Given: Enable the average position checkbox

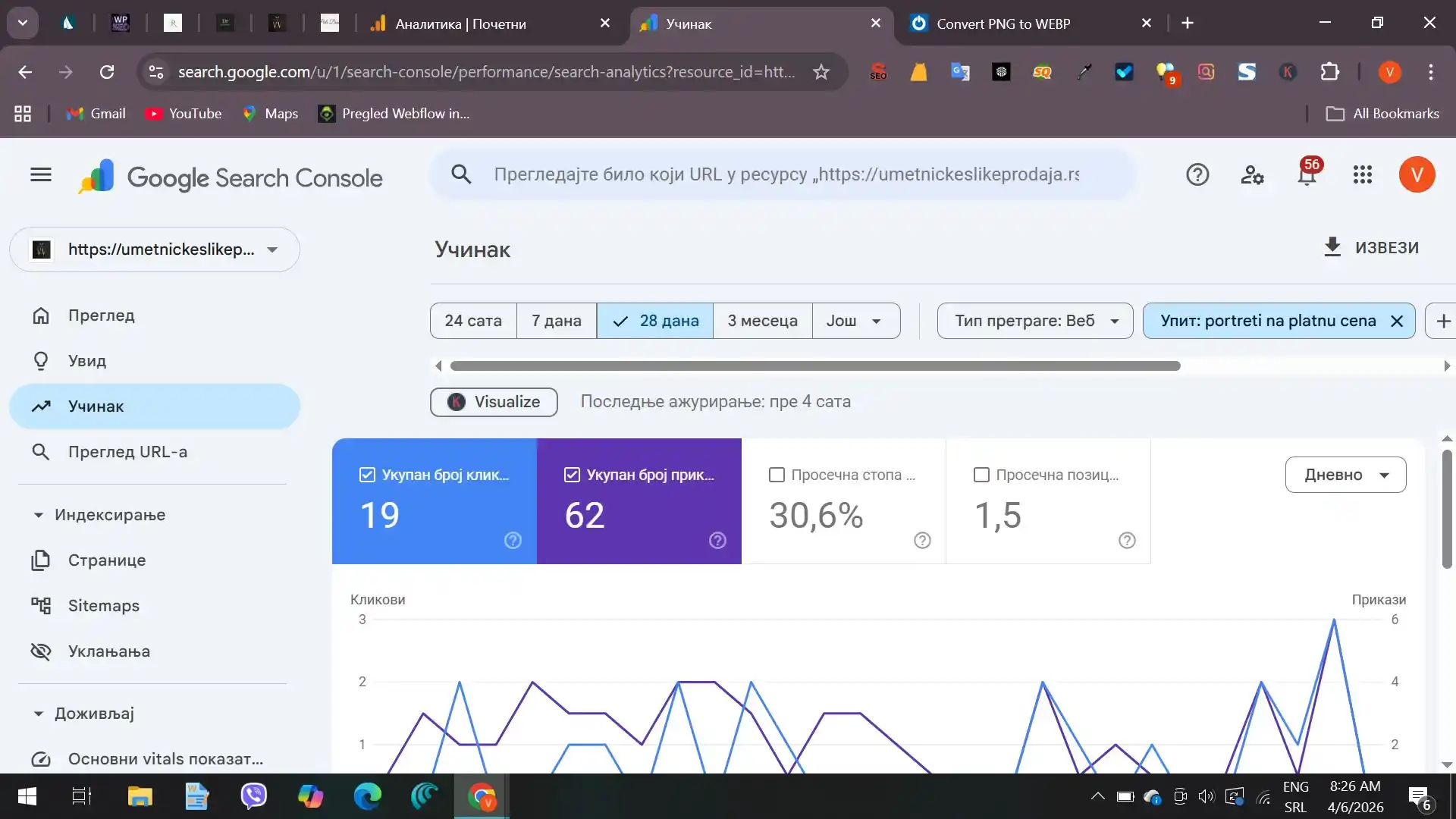Looking at the screenshot, I should [981, 475].
